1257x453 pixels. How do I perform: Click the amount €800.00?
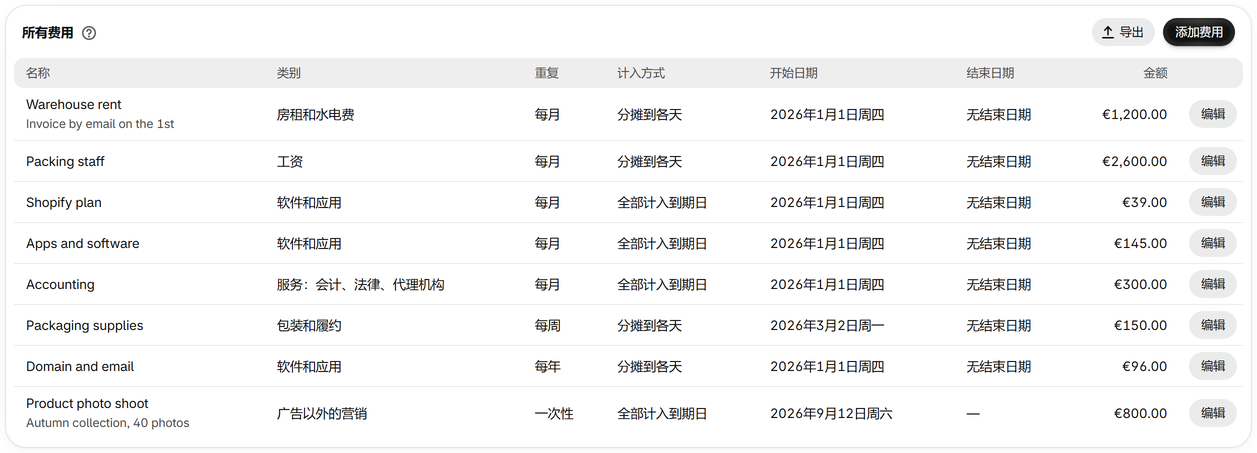click(x=1140, y=413)
